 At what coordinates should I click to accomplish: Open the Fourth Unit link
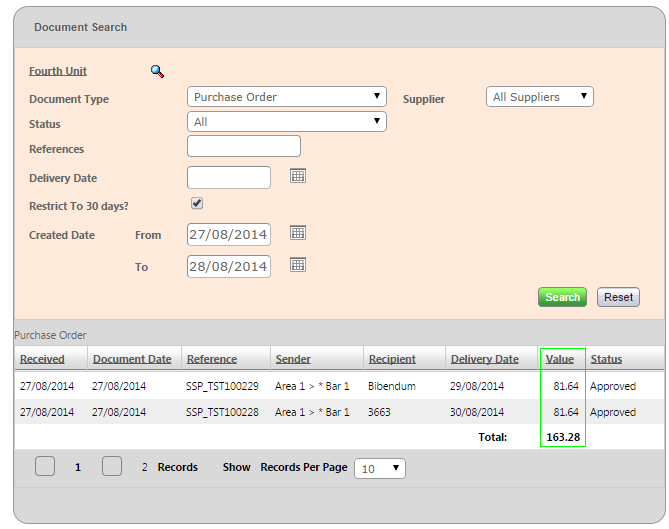58,71
